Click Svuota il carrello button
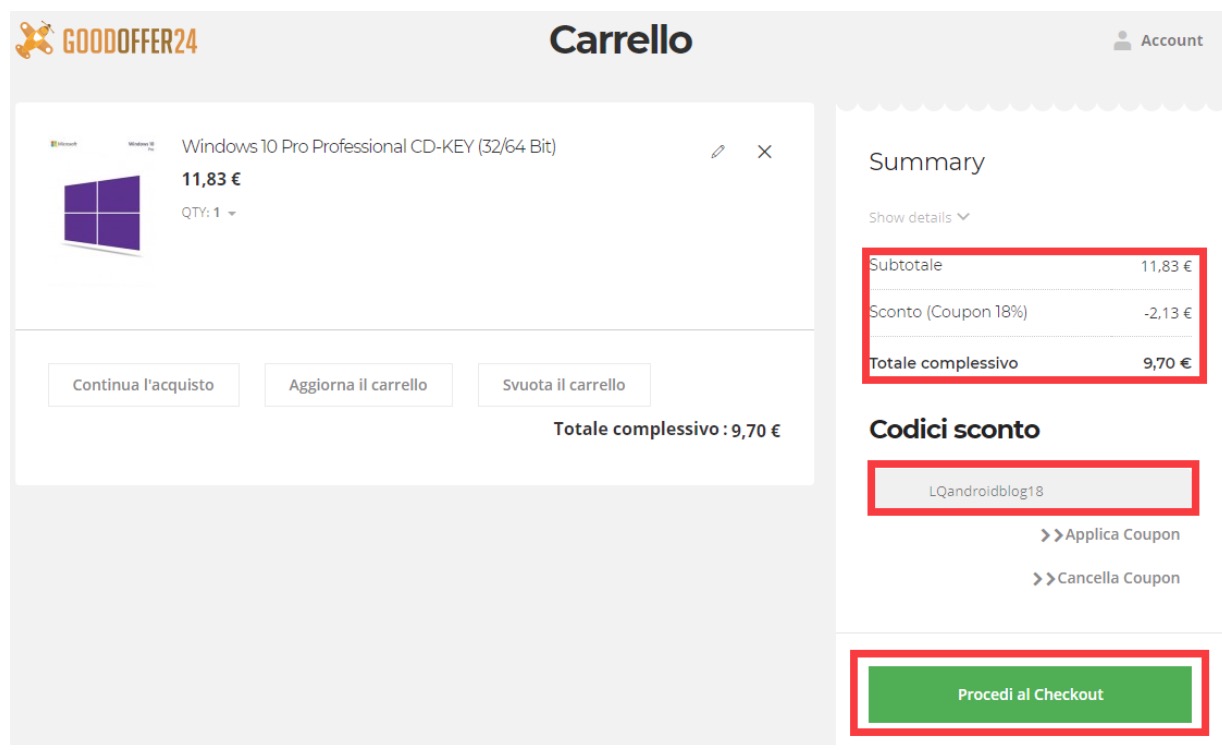 click(564, 385)
